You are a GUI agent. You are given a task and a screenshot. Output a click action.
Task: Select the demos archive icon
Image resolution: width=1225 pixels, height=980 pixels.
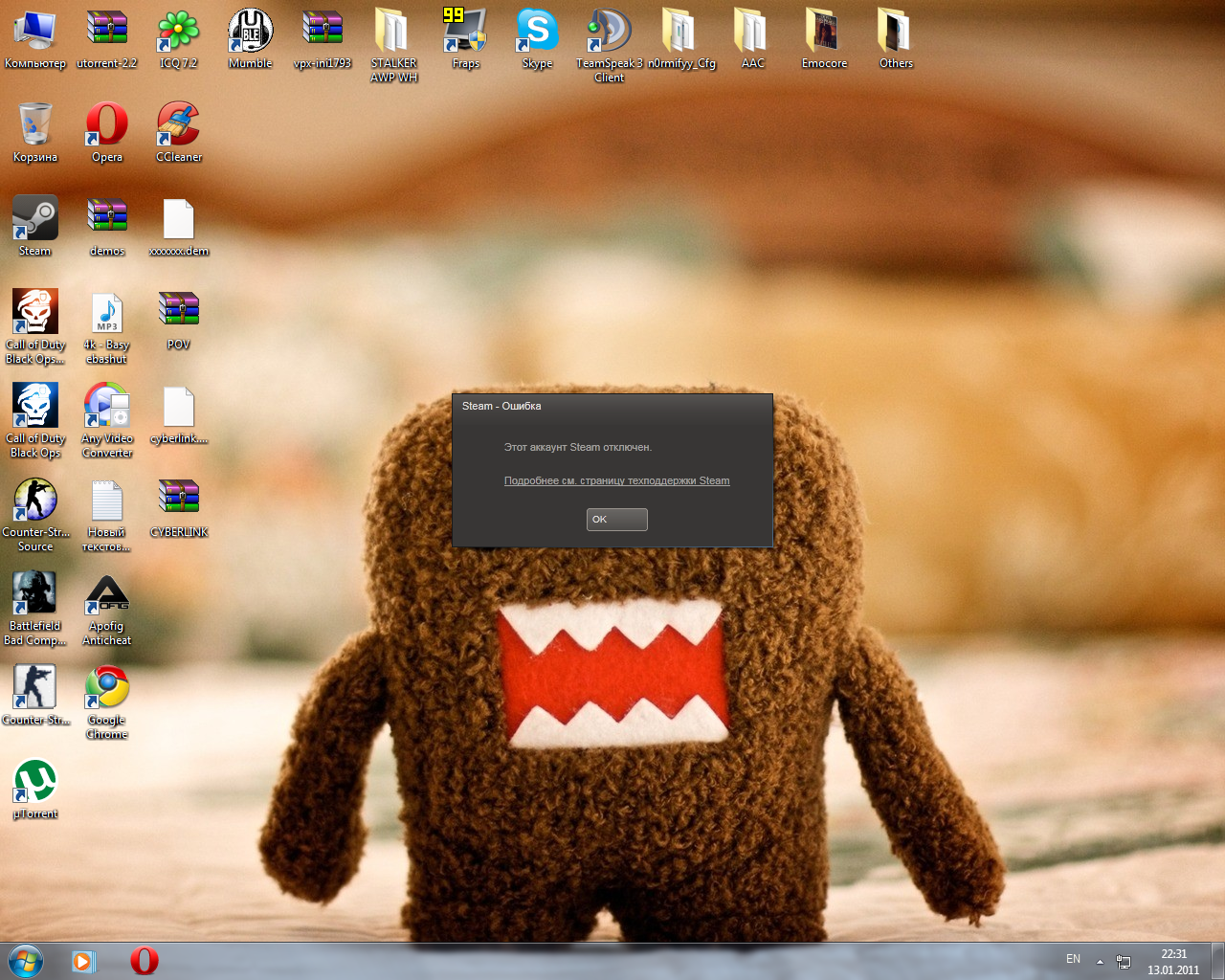tap(107, 227)
